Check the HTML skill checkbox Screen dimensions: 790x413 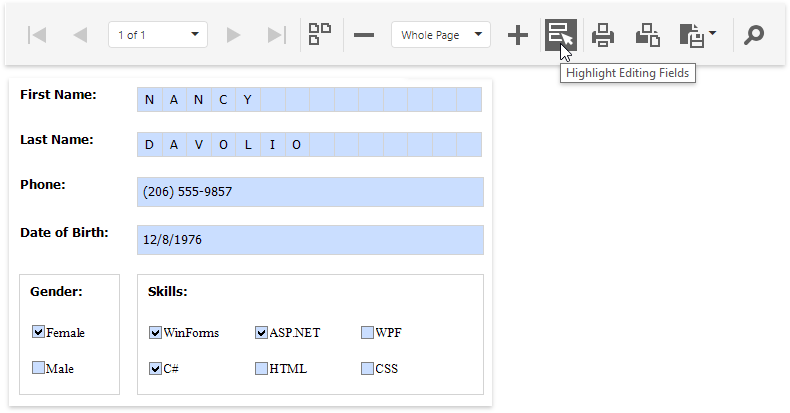262,368
